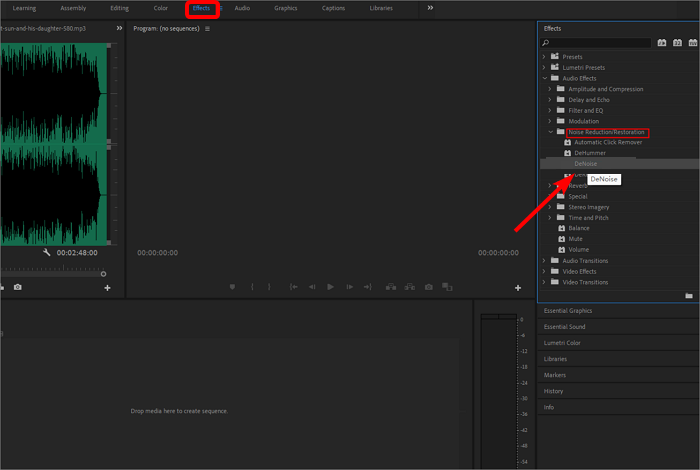Play the Program monitor
The image size is (700, 470).
[x=330, y=287]
